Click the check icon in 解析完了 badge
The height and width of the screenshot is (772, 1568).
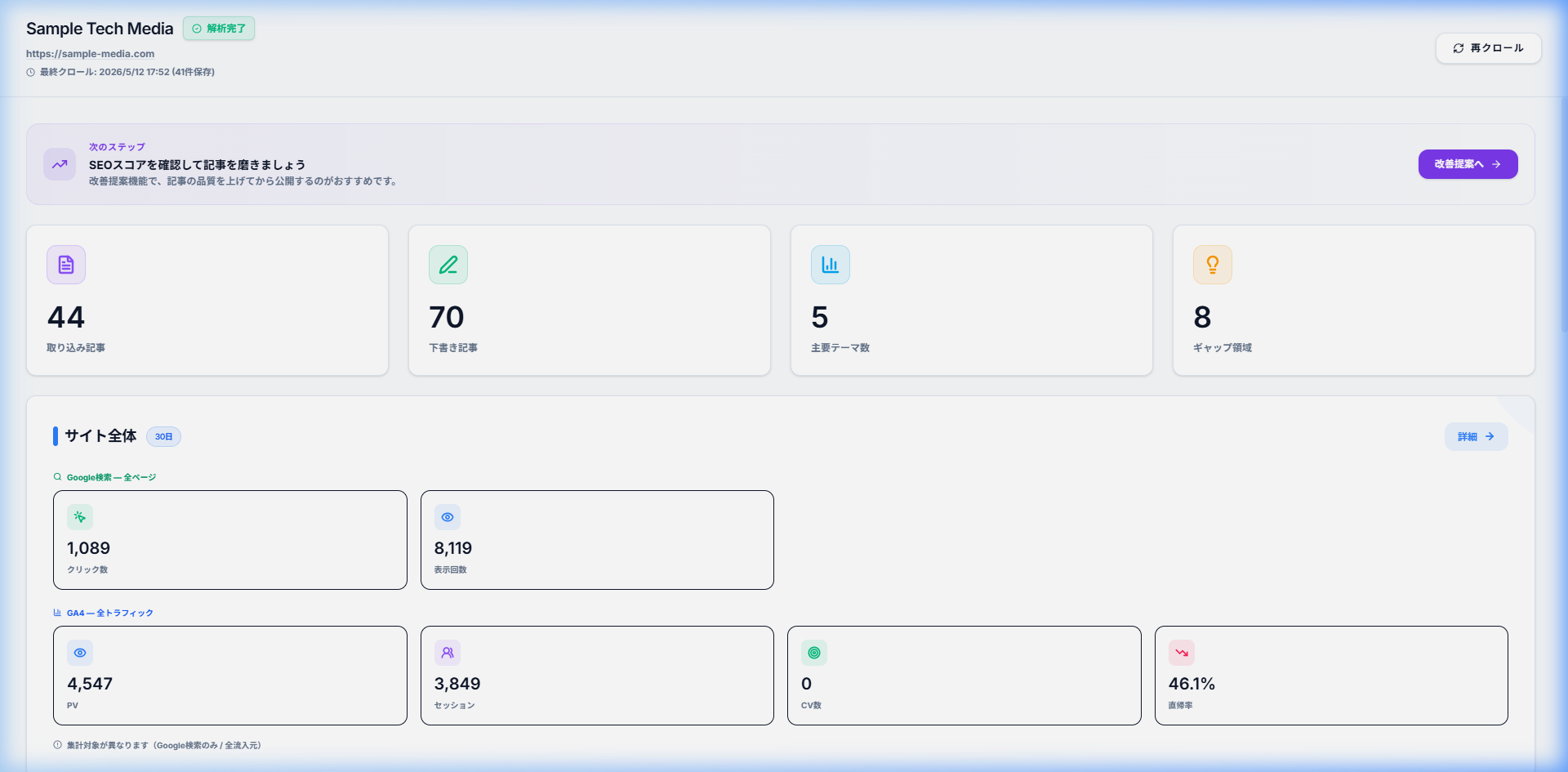(197, 29)
